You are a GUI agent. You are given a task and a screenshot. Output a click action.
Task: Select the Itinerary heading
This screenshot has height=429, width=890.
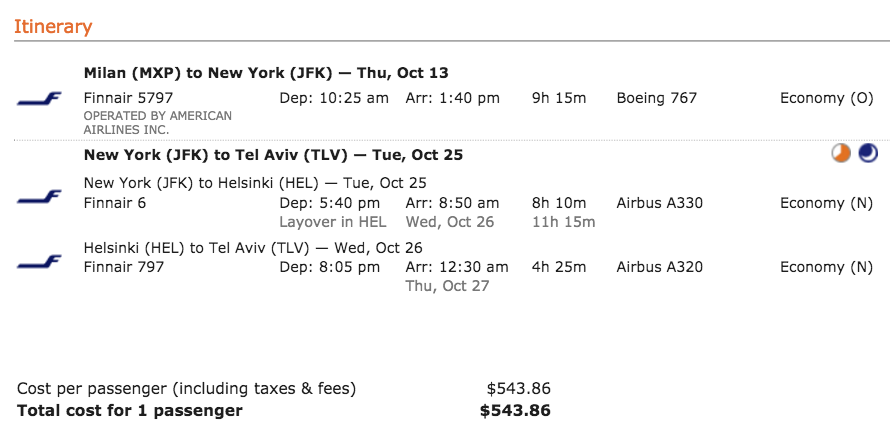click(x=53, y=27)
